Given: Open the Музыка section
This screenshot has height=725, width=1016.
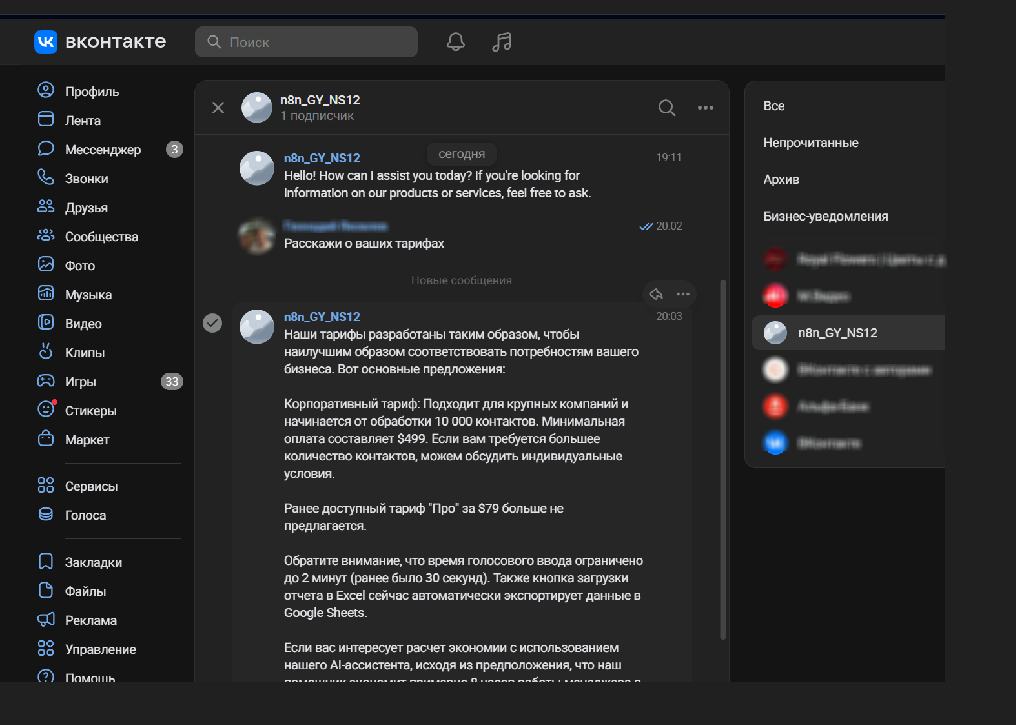Looking at the screenshot, I should point(88,294).
